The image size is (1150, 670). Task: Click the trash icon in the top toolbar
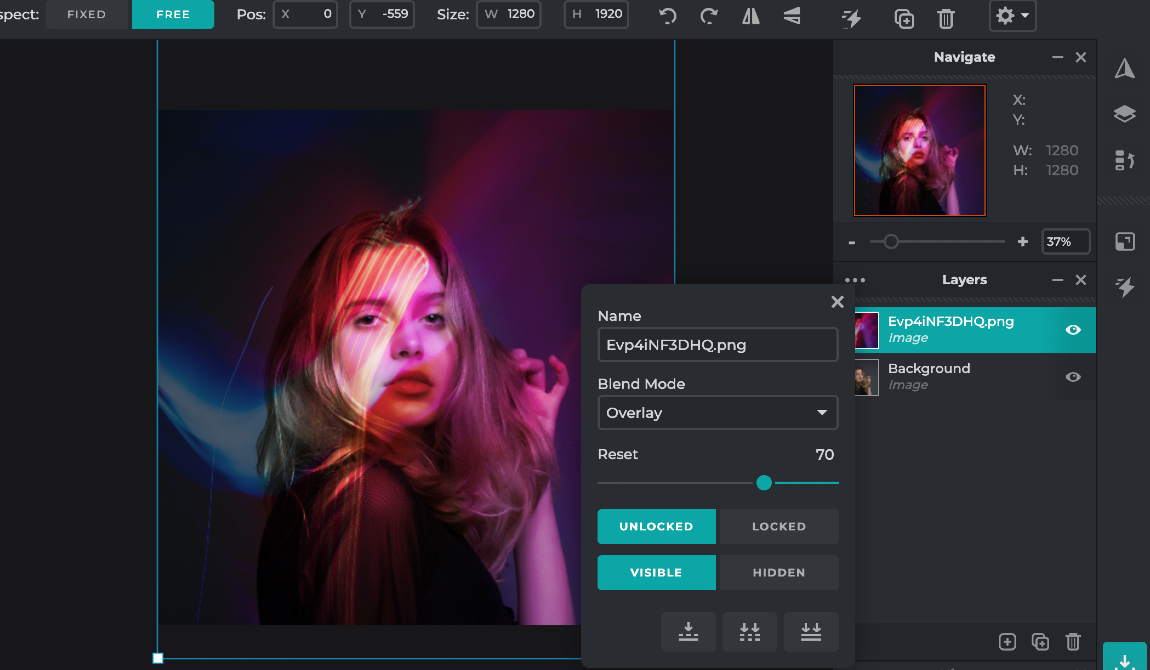946,16
